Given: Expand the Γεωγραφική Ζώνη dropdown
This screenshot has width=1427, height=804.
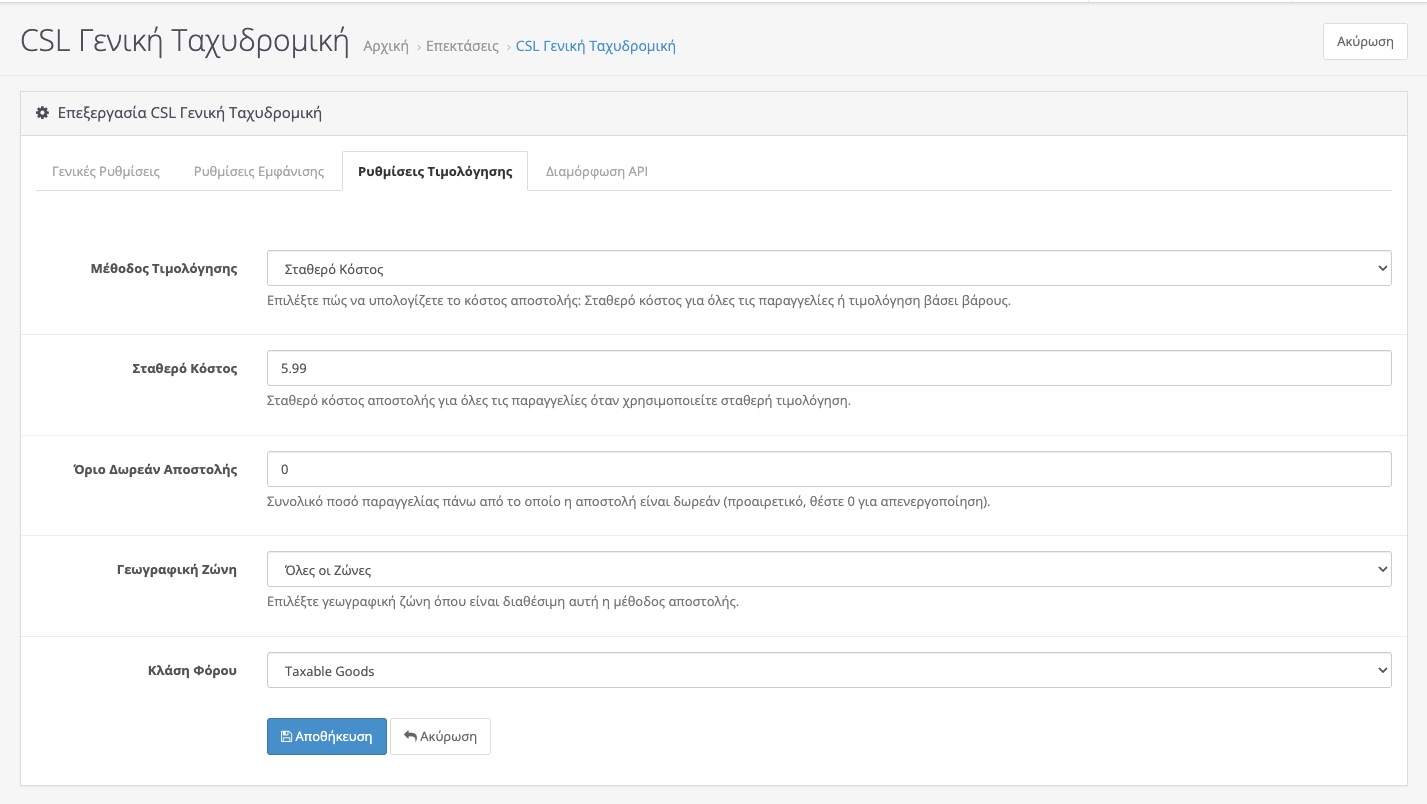Looking at the screenshot, I should click(829, 570).
